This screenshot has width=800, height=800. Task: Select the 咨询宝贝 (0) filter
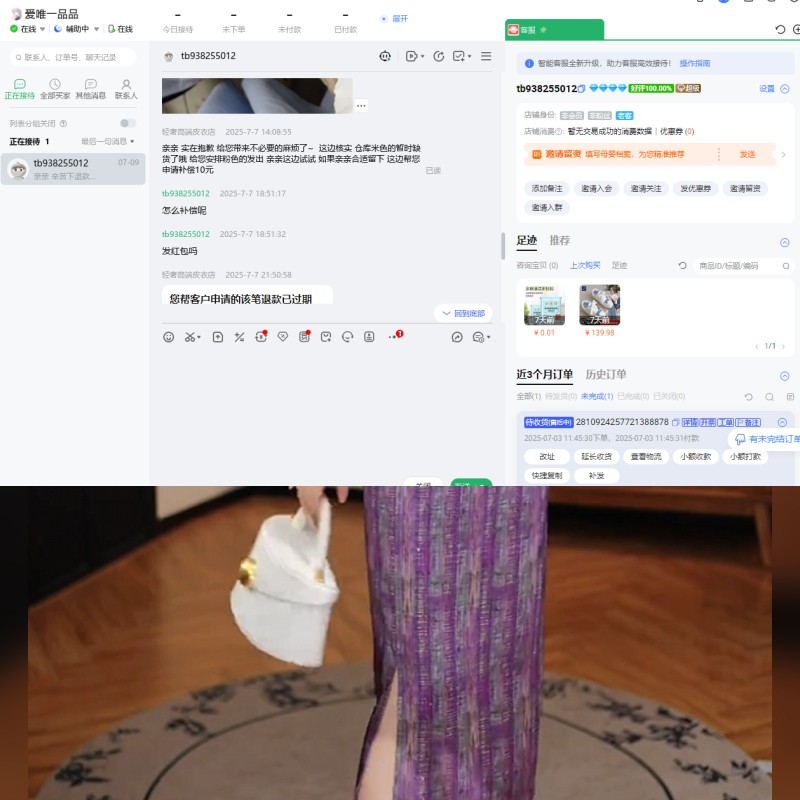click(x=537, y=265)
